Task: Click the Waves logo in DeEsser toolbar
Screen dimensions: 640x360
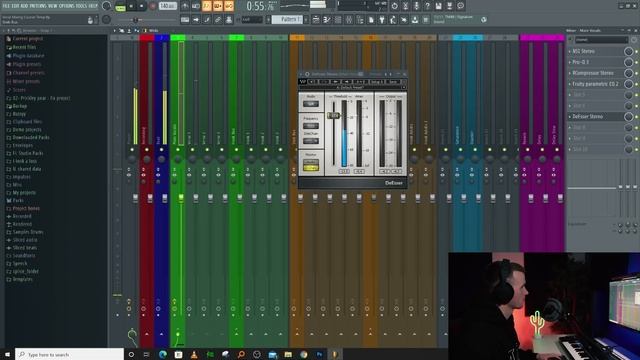Action: point(302,82)
